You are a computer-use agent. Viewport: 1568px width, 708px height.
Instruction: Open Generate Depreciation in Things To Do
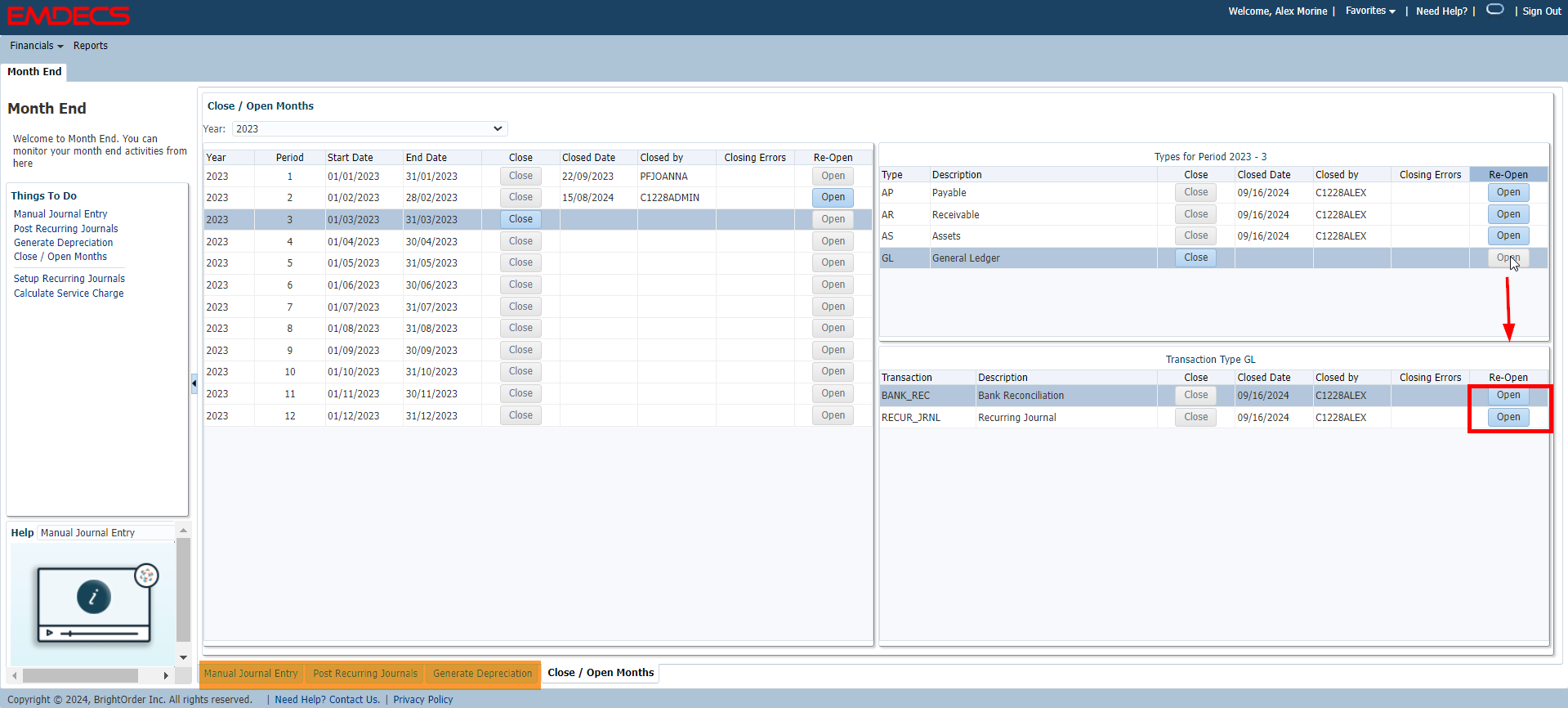63,243
